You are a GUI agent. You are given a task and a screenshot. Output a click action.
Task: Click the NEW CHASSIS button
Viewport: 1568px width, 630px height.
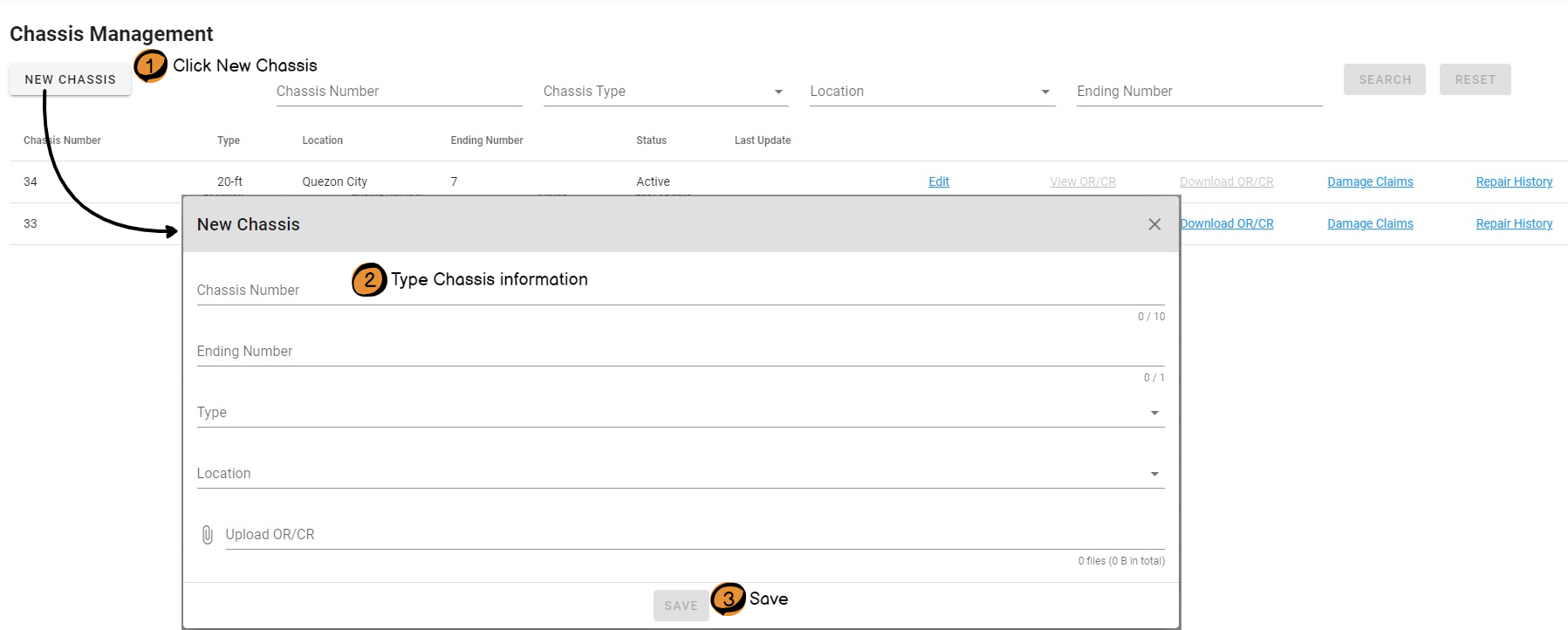70,79
